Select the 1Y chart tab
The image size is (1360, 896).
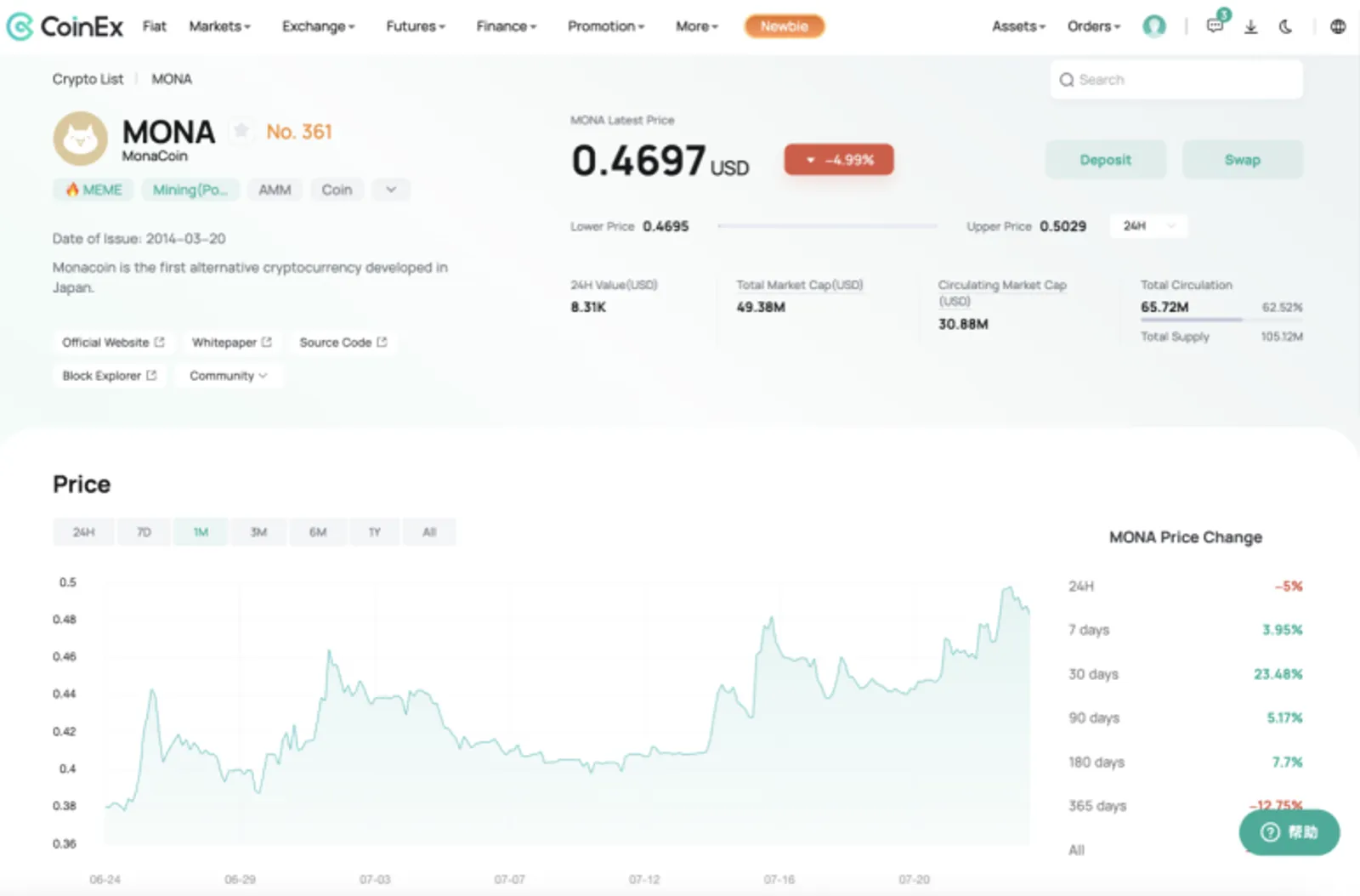click(374, 532)
